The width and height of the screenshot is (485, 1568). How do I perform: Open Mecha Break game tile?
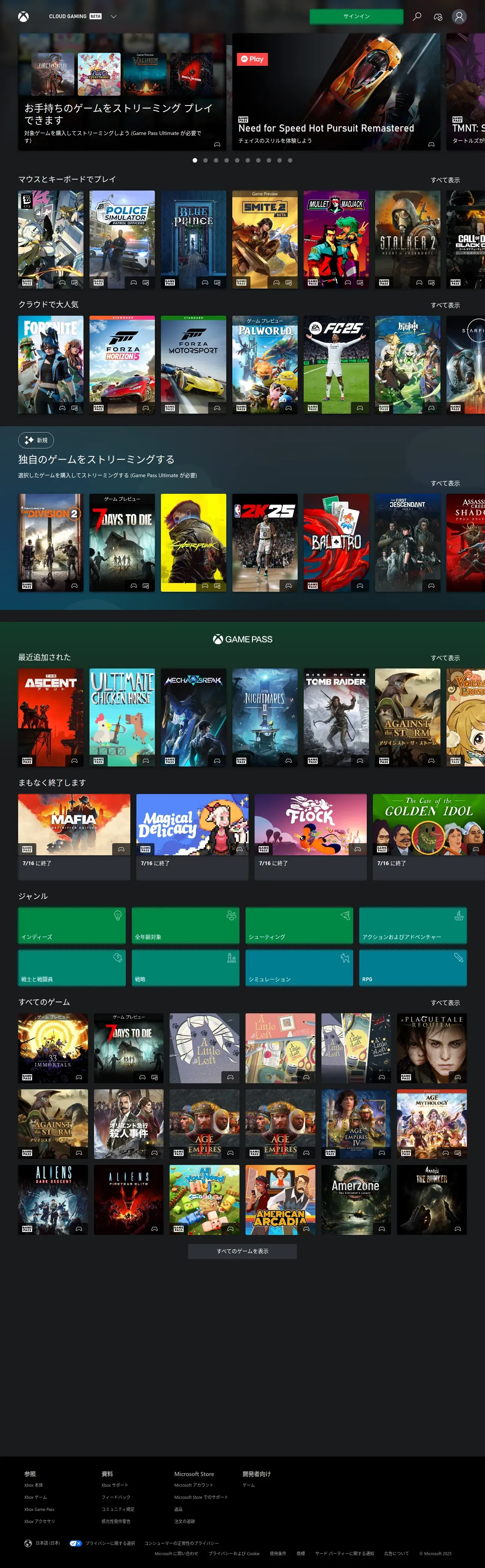(193, 718)
